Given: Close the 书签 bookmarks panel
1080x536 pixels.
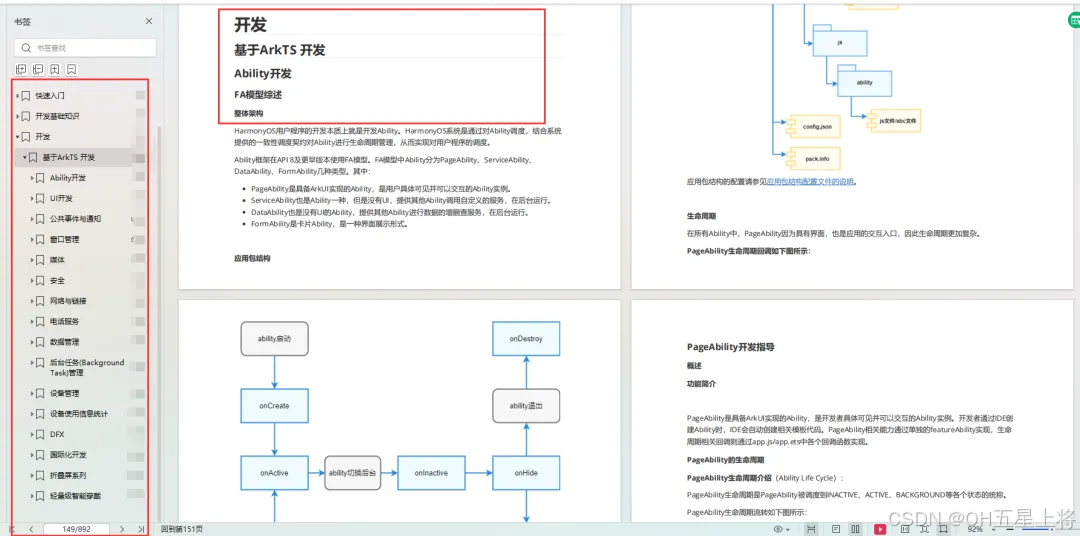Looking at the screenshot, I should [x=149, y=21].
